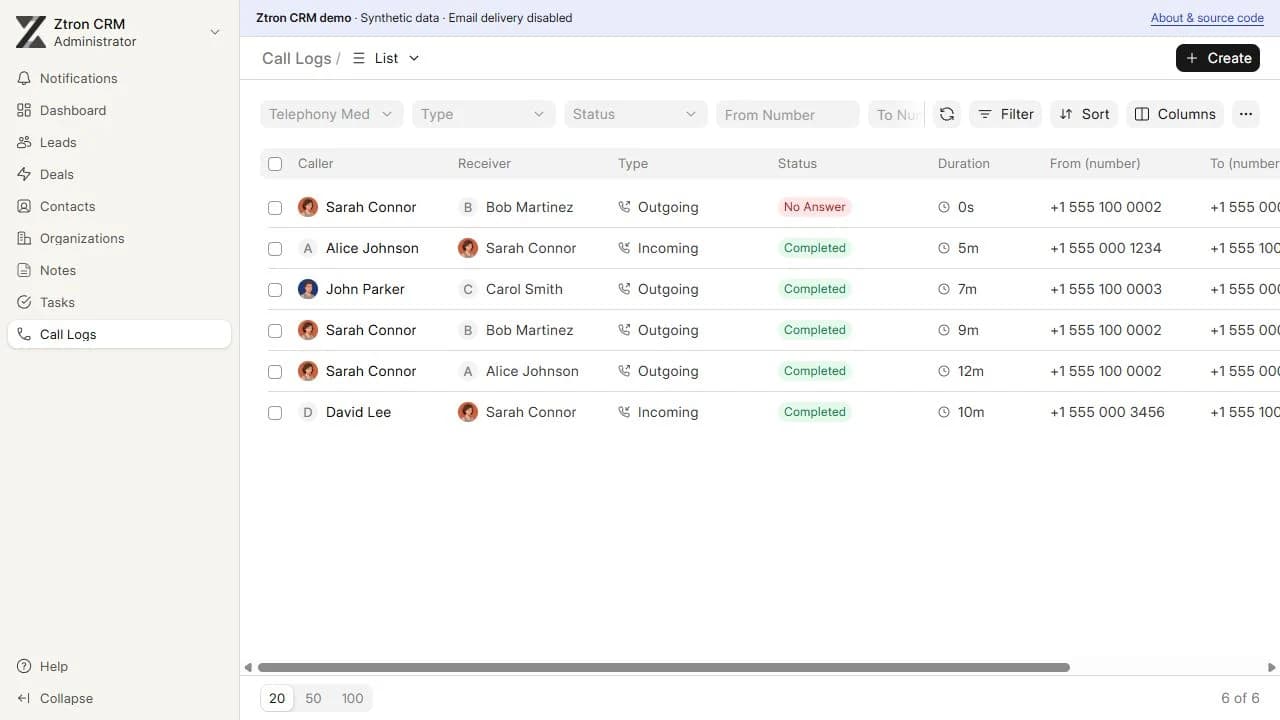
Task: Click the clock icon beside 12m duration
Action: [x=944, y=371]
